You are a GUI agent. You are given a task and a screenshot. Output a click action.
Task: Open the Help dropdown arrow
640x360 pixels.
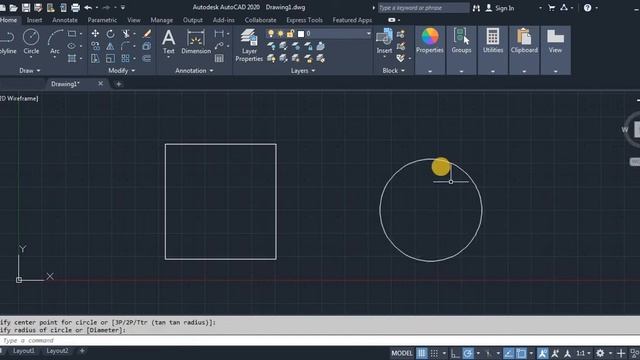tap(596, 8)
